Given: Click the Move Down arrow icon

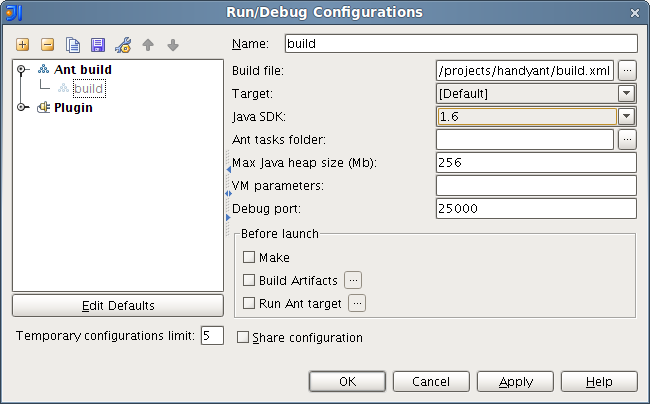Looking at the screenshot, I should click(172, 45).
